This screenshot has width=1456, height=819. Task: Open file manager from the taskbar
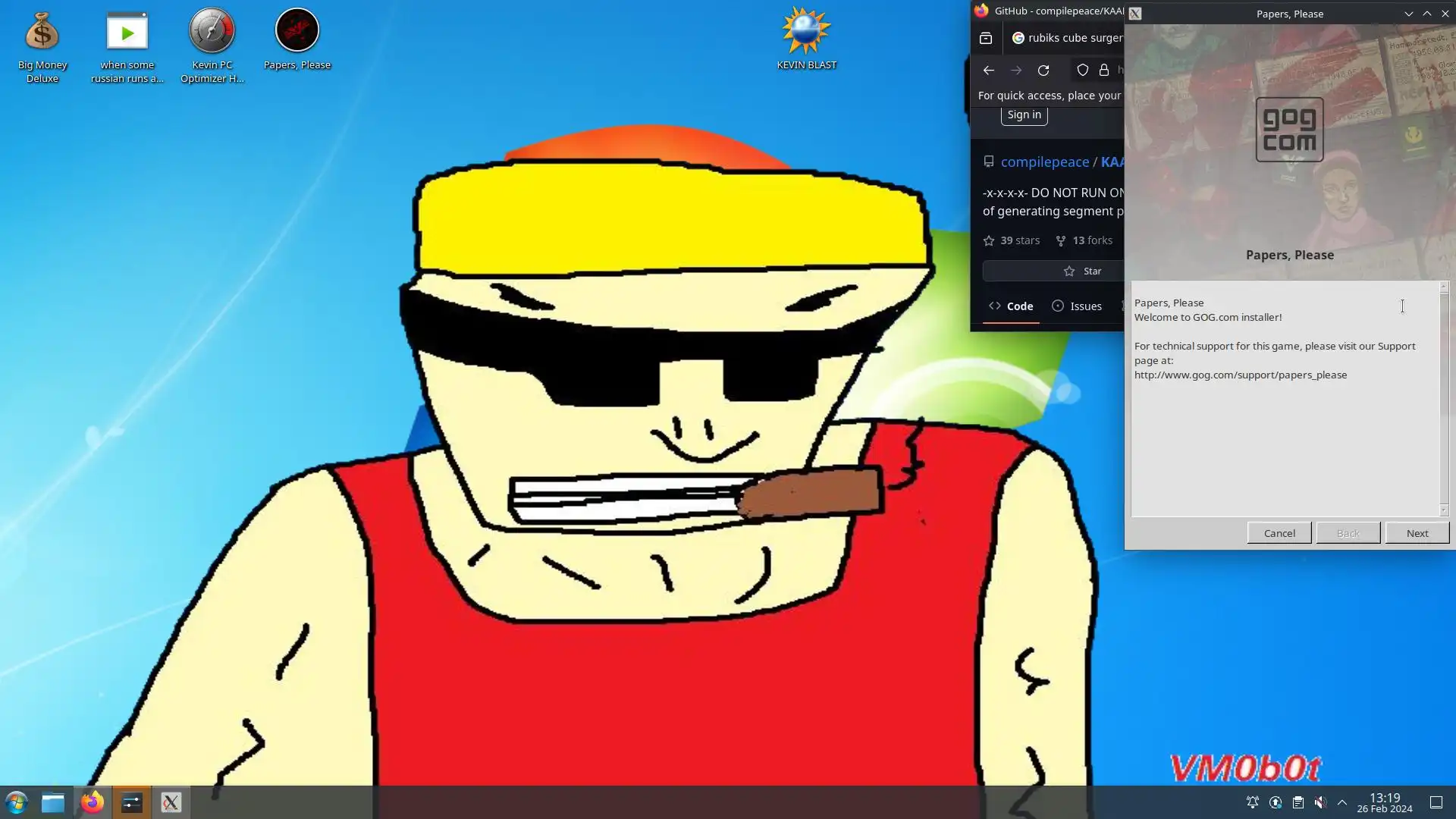[53, 802]
